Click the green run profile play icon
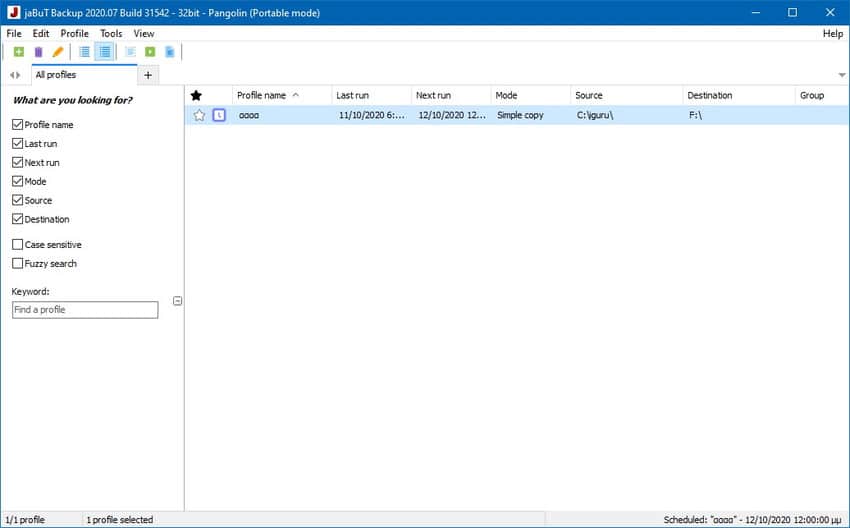The image size is (850, 528). (x=150, y=51)
